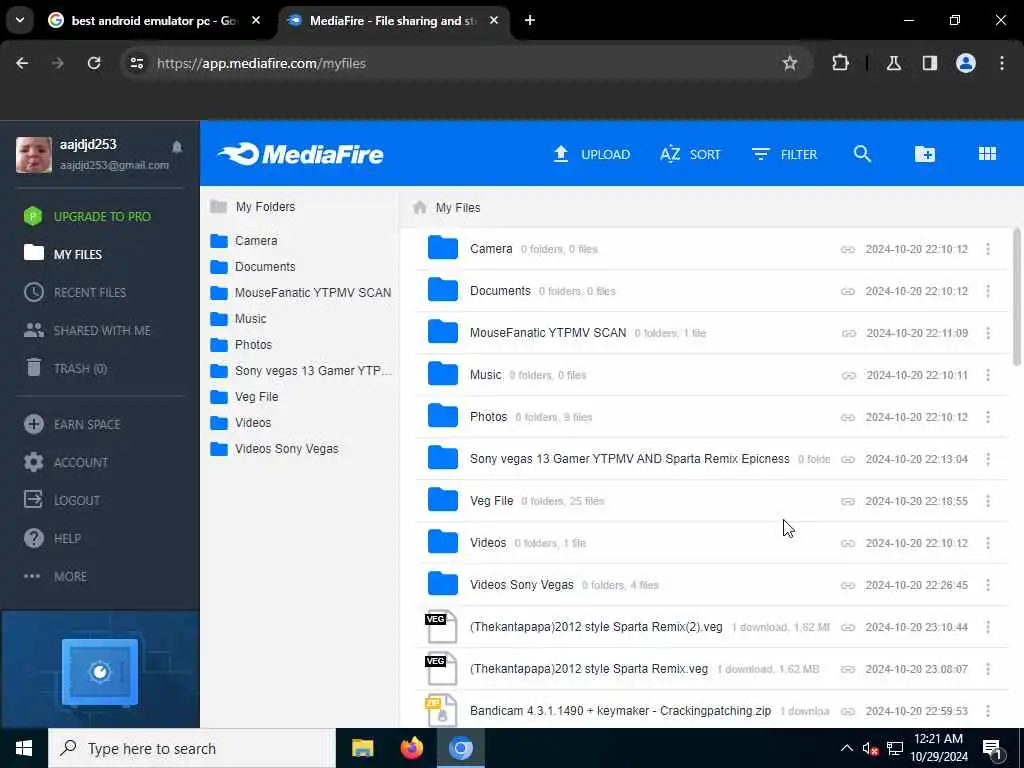The width and height of the screenshot is (1024, 768).
Task: Open the Filter menu
Action: [784, 154]
